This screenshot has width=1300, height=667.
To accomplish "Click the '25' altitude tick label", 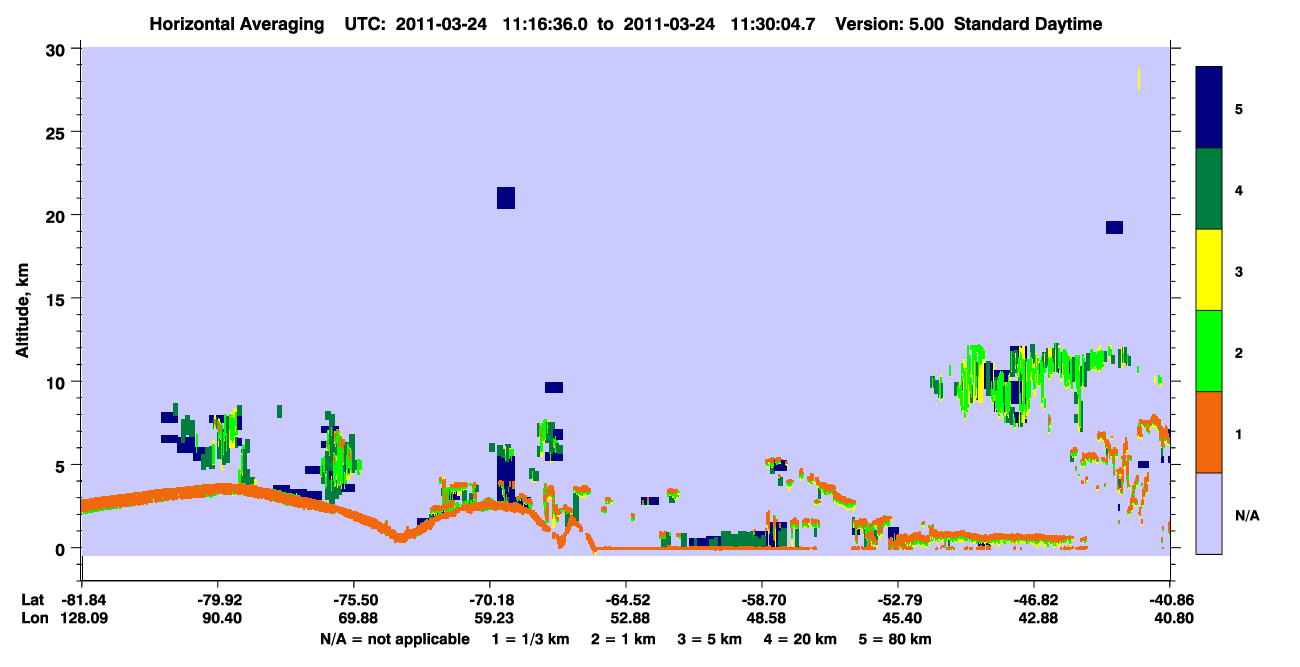I will (x=57, y=132).
